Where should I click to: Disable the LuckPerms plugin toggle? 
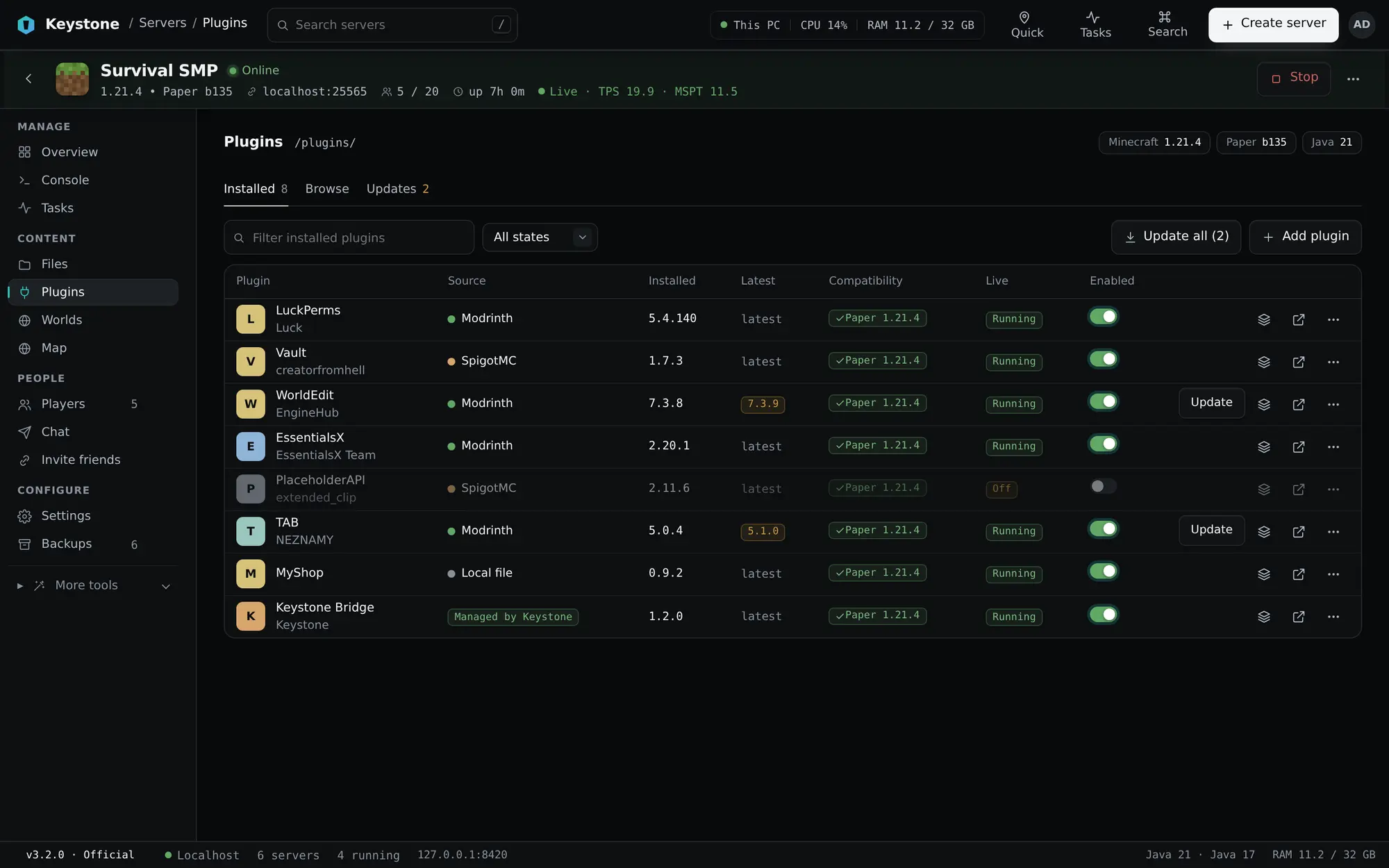pyautogui.click(x=1103, y=317)
